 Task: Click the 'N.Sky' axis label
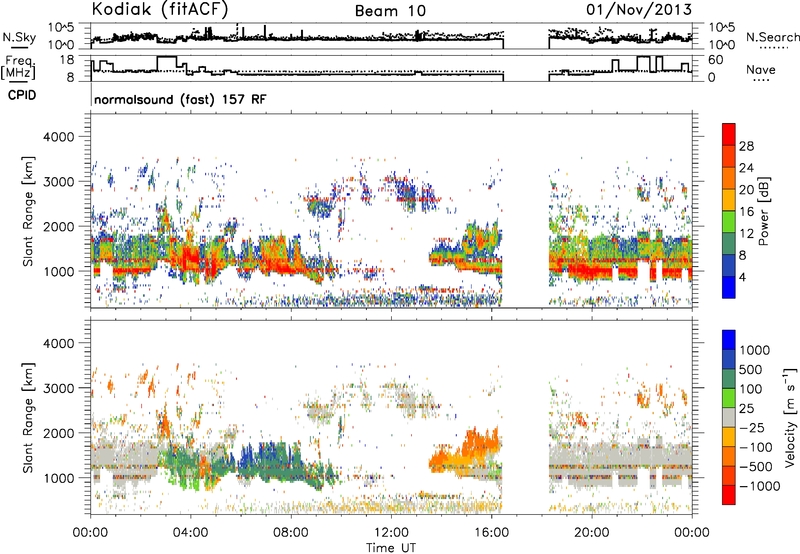point(19,37)
